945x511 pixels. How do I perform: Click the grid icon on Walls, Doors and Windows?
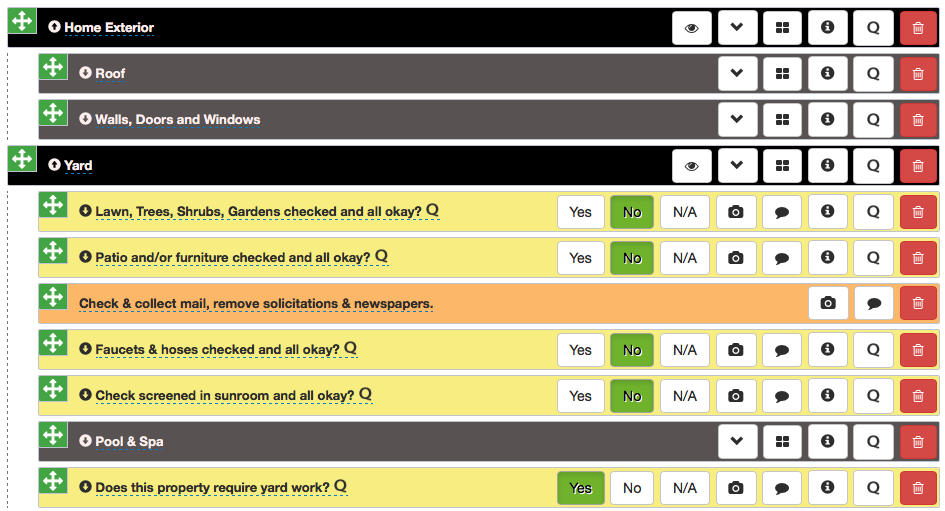click(782, 120)
